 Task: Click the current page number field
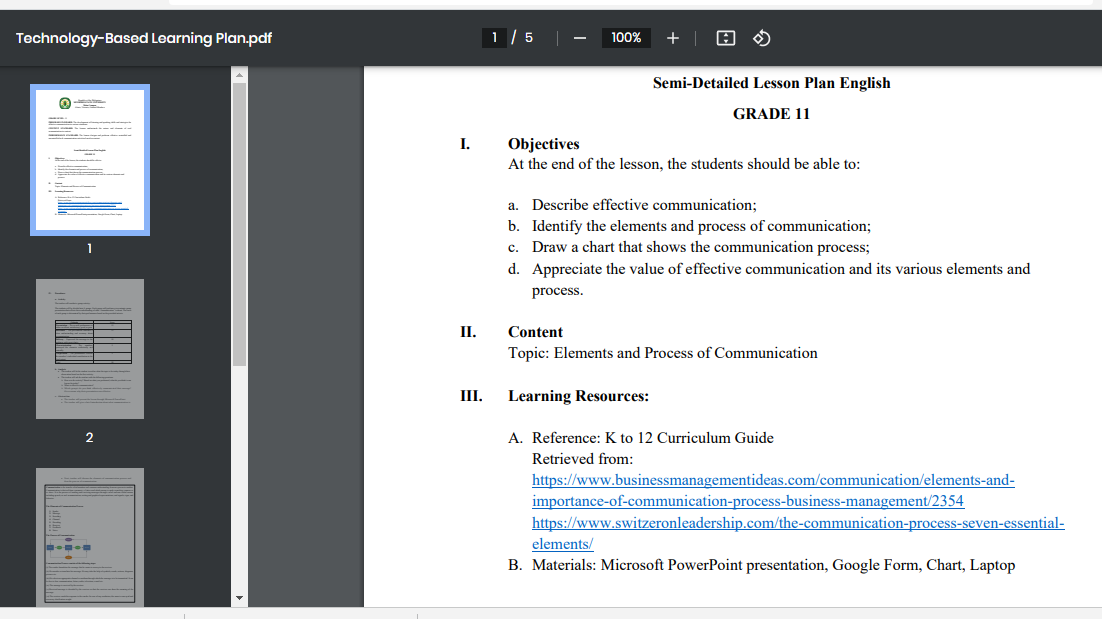click(494, 38)
